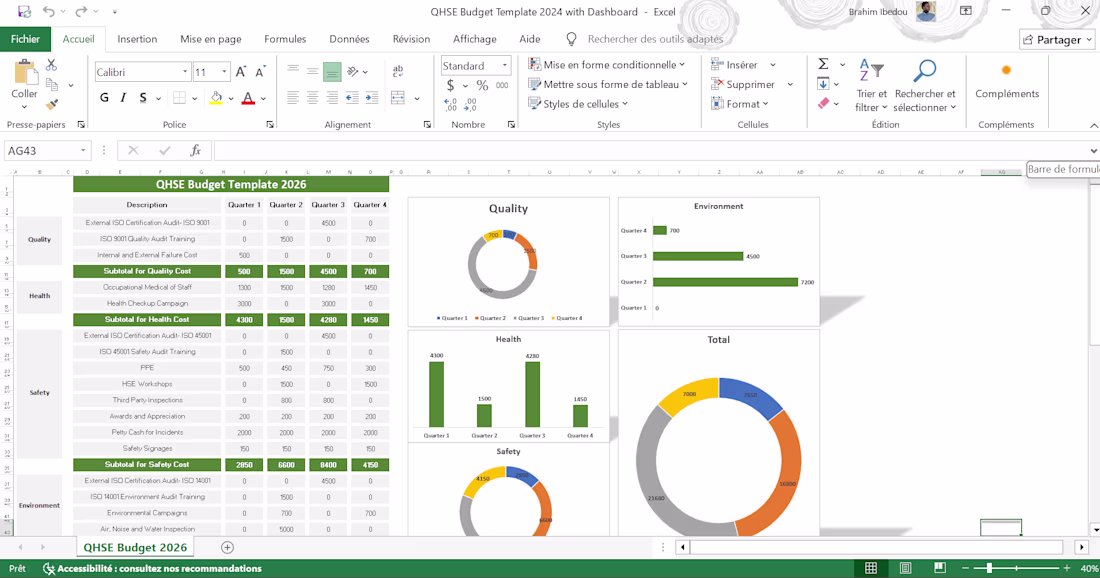Center text horizontally

click(x=313, y=98)
